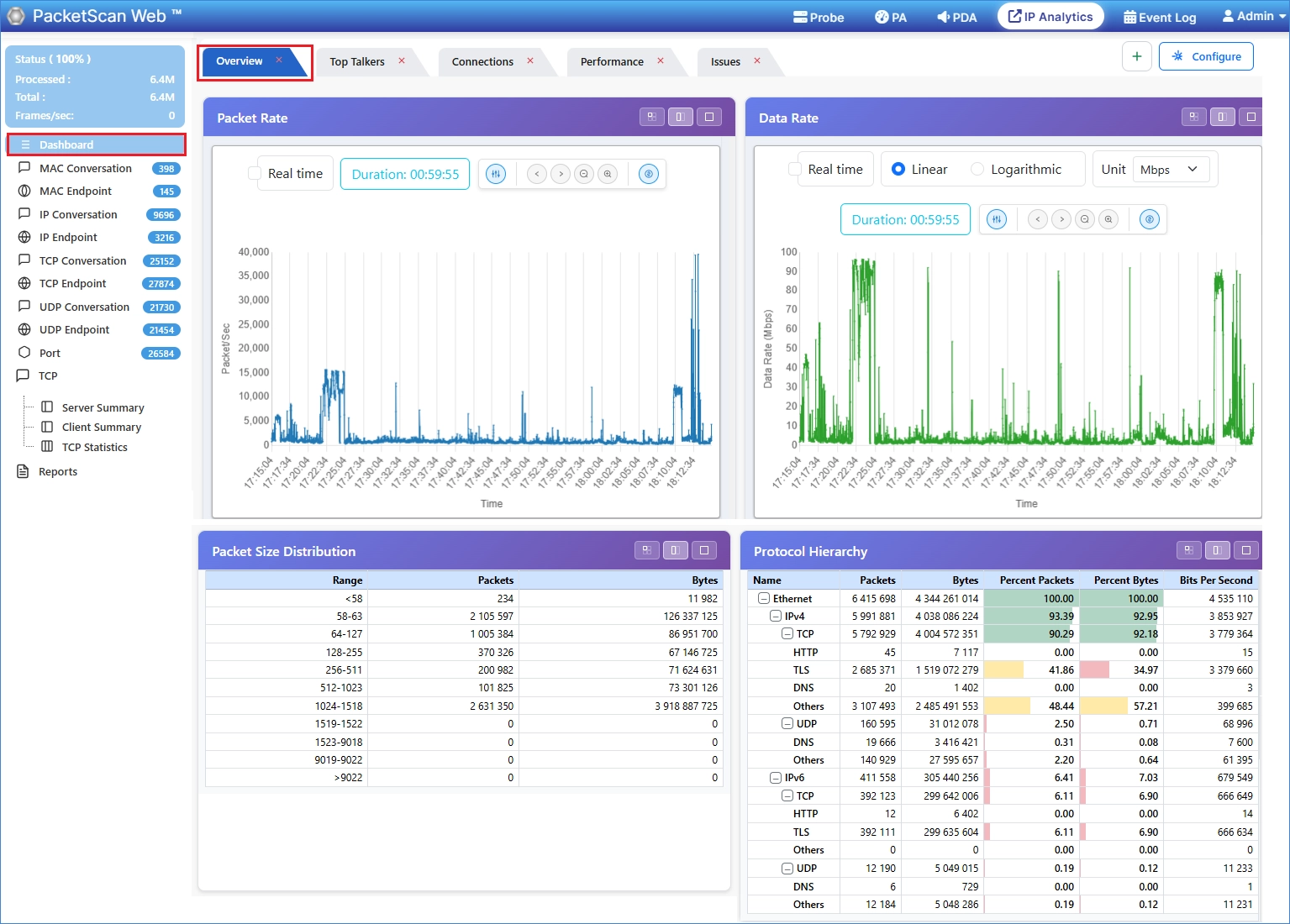Screen dimensions: 1290x924
Task: Go to the PA section
Action: click(891, 17)
